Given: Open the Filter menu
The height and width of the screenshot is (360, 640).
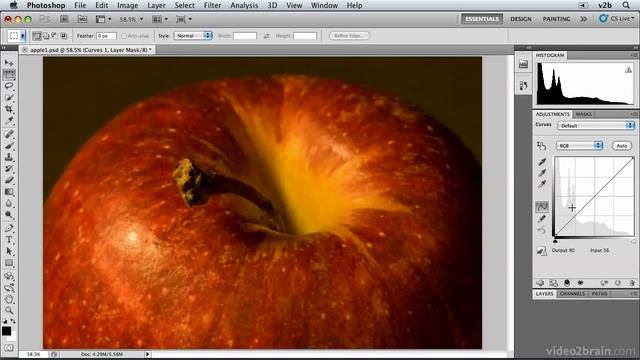Looking at the screenshot, I should pos(212,5).
